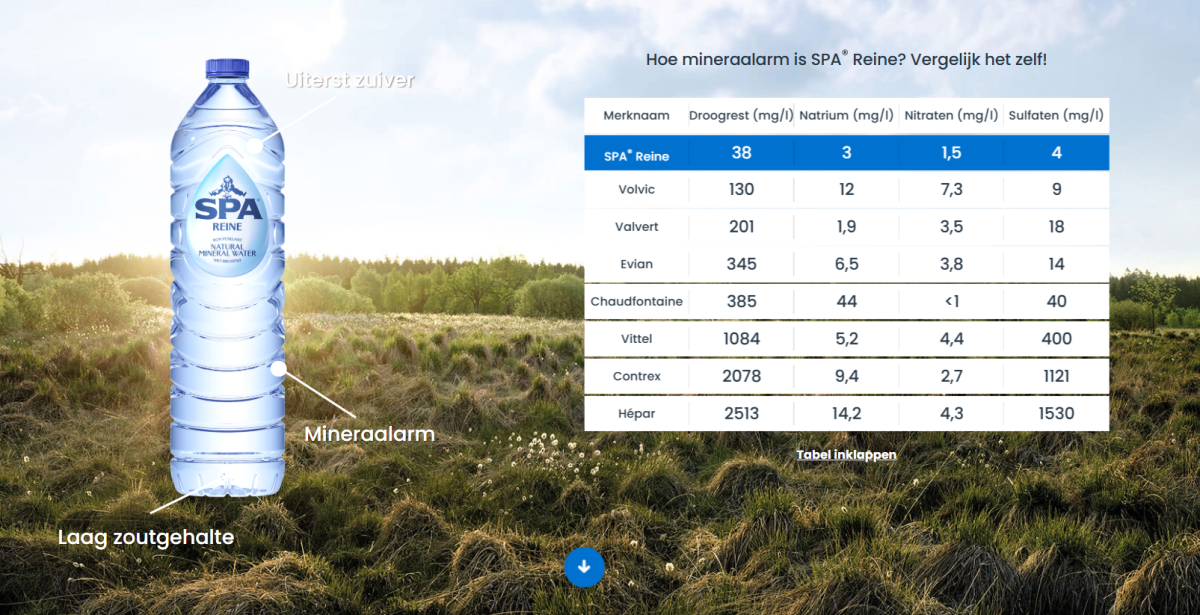The image size is (1200, 615).
Task: Click the Laag zoutgehalte label
Action: coord(146,537)
